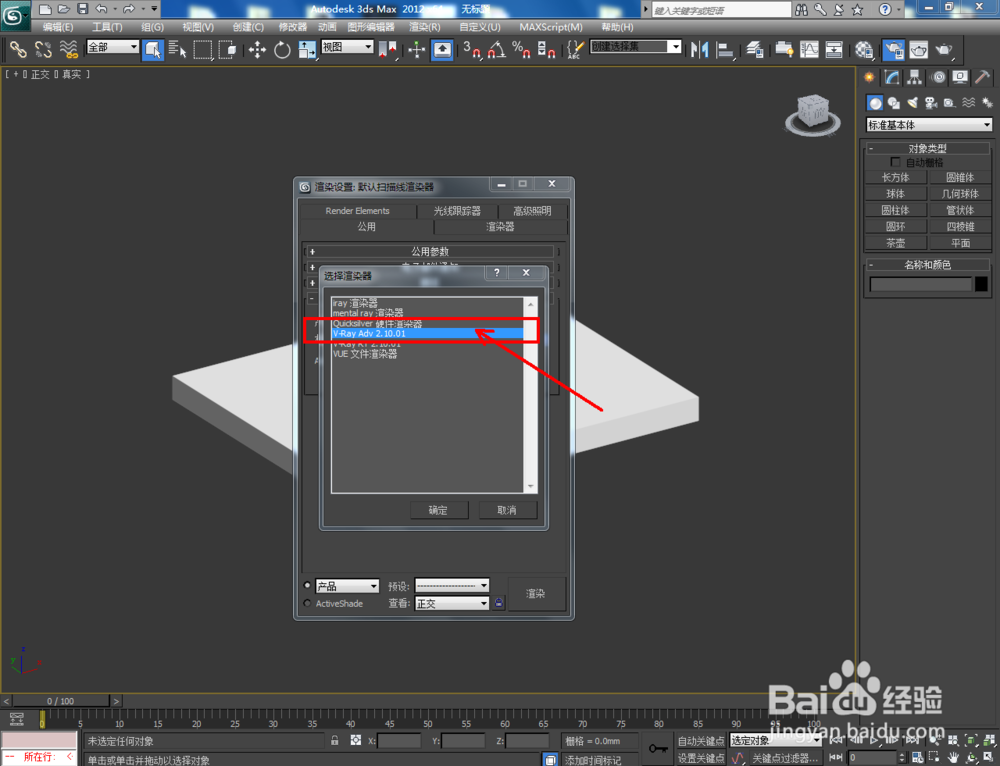
Task: Click the 渲染 render button
Action: 536,593
